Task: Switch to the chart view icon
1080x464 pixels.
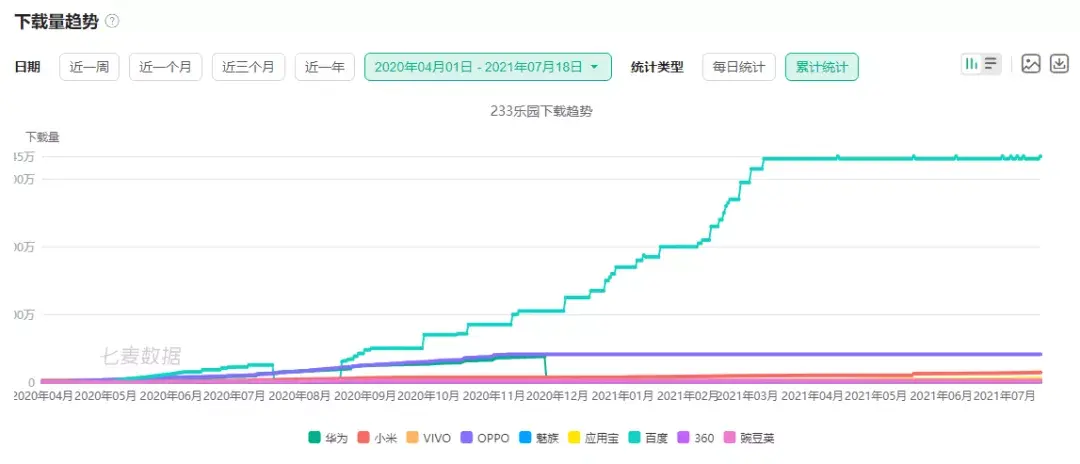Action: [971, 64]
